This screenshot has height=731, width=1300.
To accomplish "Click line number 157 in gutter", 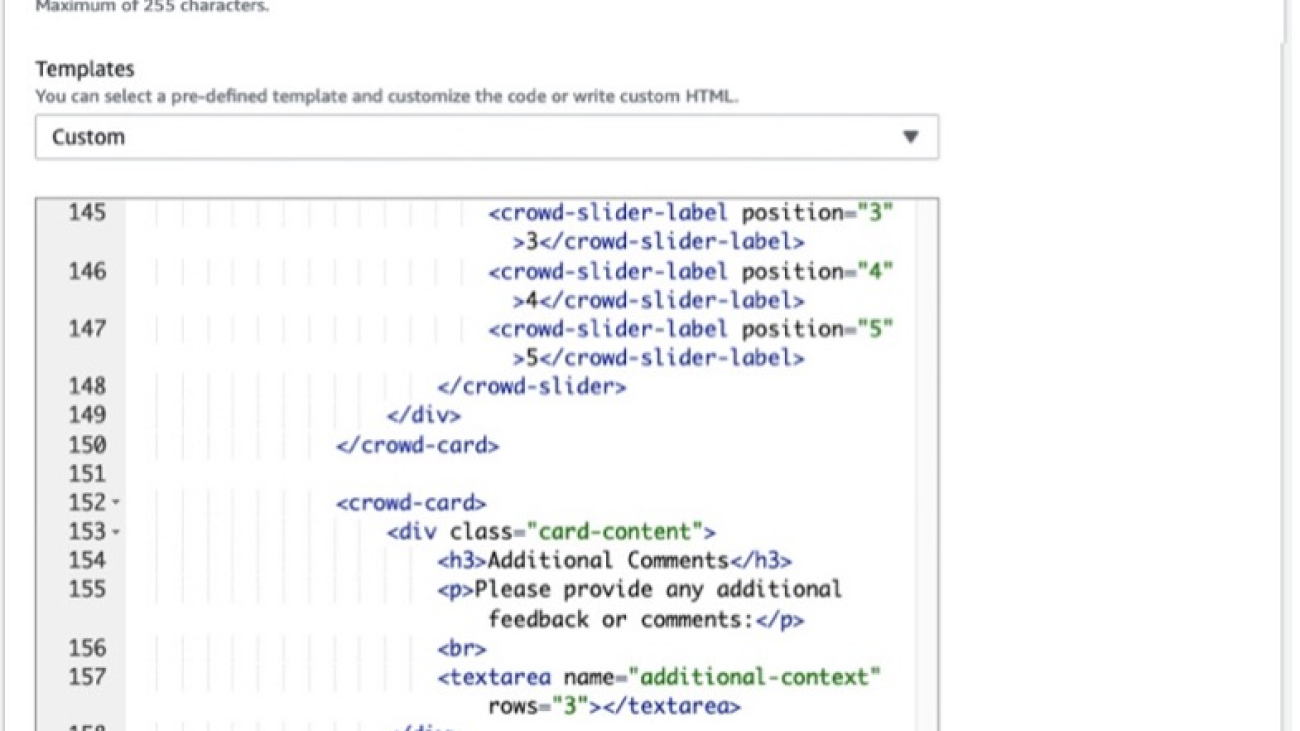I will tap(87, 677).
